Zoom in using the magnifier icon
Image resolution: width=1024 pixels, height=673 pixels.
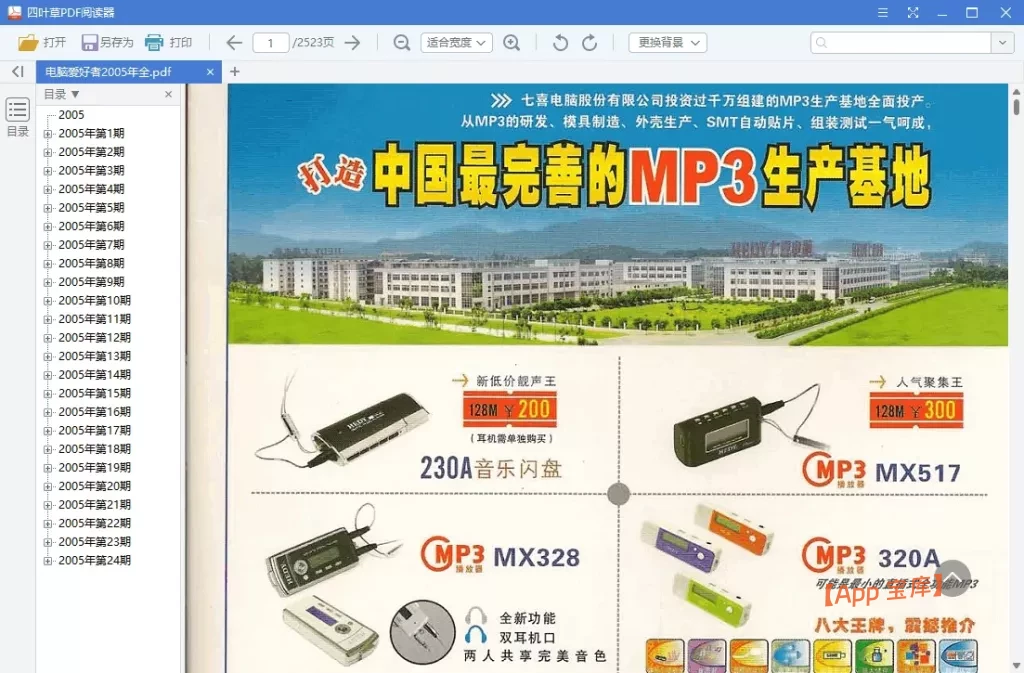pos(512,42)
